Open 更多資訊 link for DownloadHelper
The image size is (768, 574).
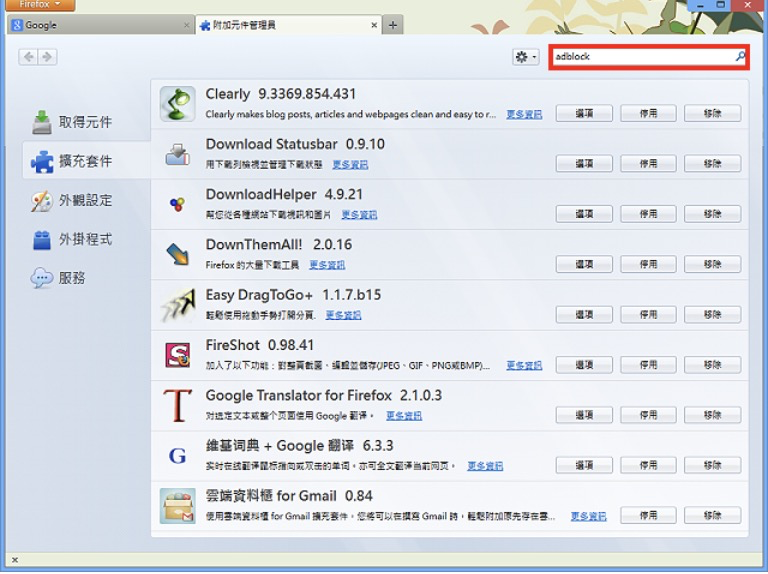[359, 215]
